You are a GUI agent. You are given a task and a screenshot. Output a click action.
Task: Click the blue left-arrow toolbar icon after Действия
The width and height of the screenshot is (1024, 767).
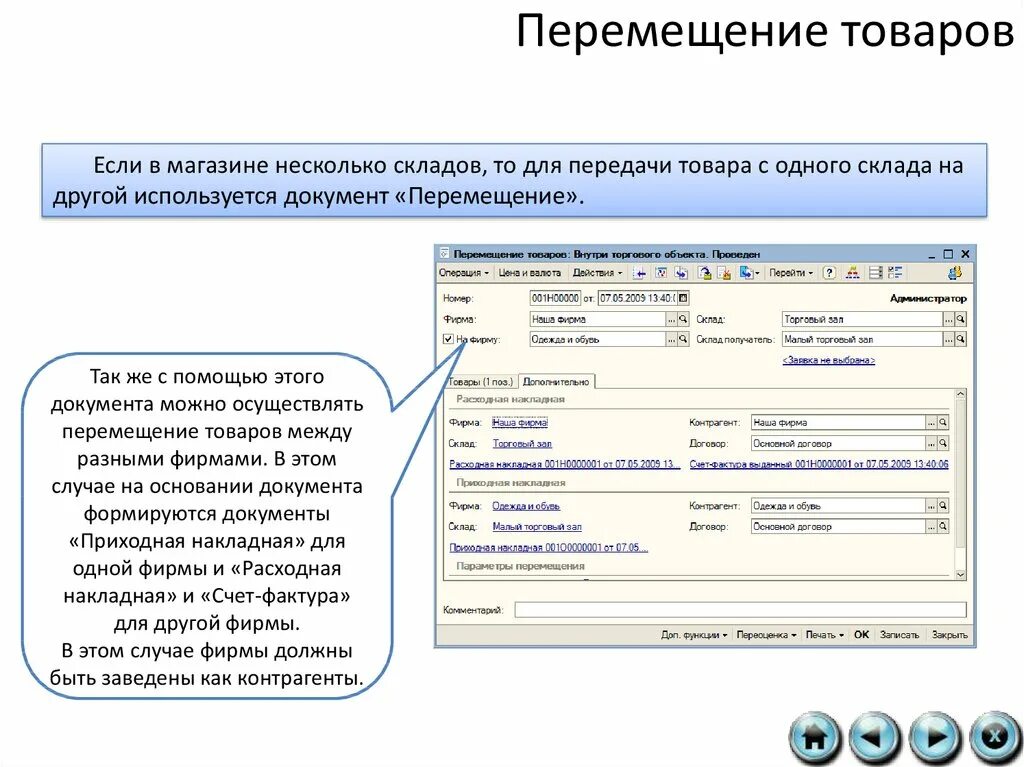tap(640, 273)
